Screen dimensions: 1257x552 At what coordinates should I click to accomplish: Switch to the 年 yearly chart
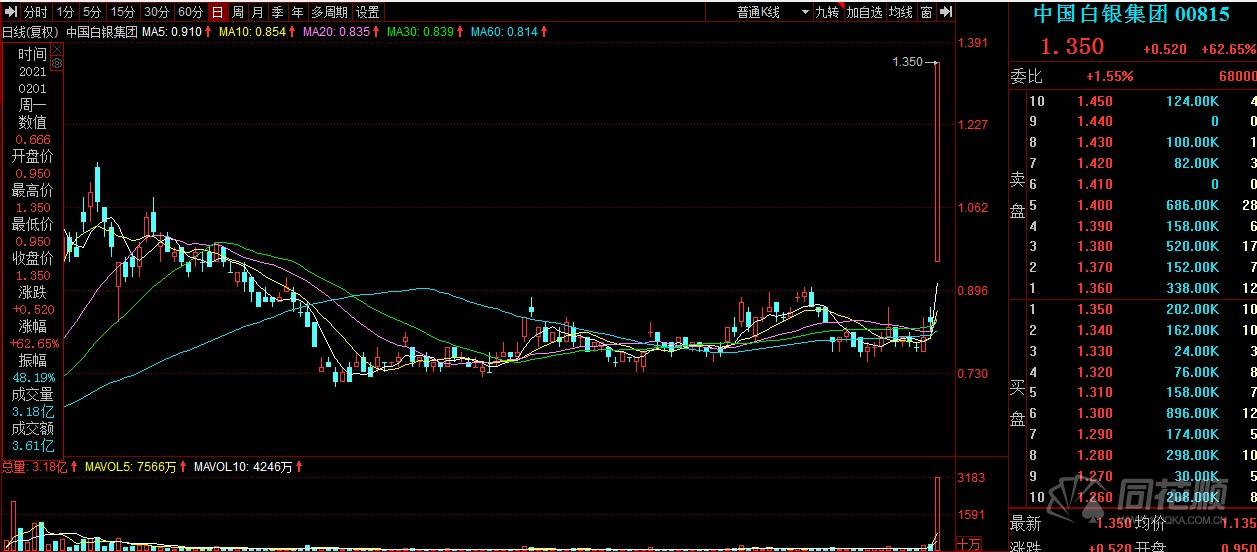click(297, 12)
